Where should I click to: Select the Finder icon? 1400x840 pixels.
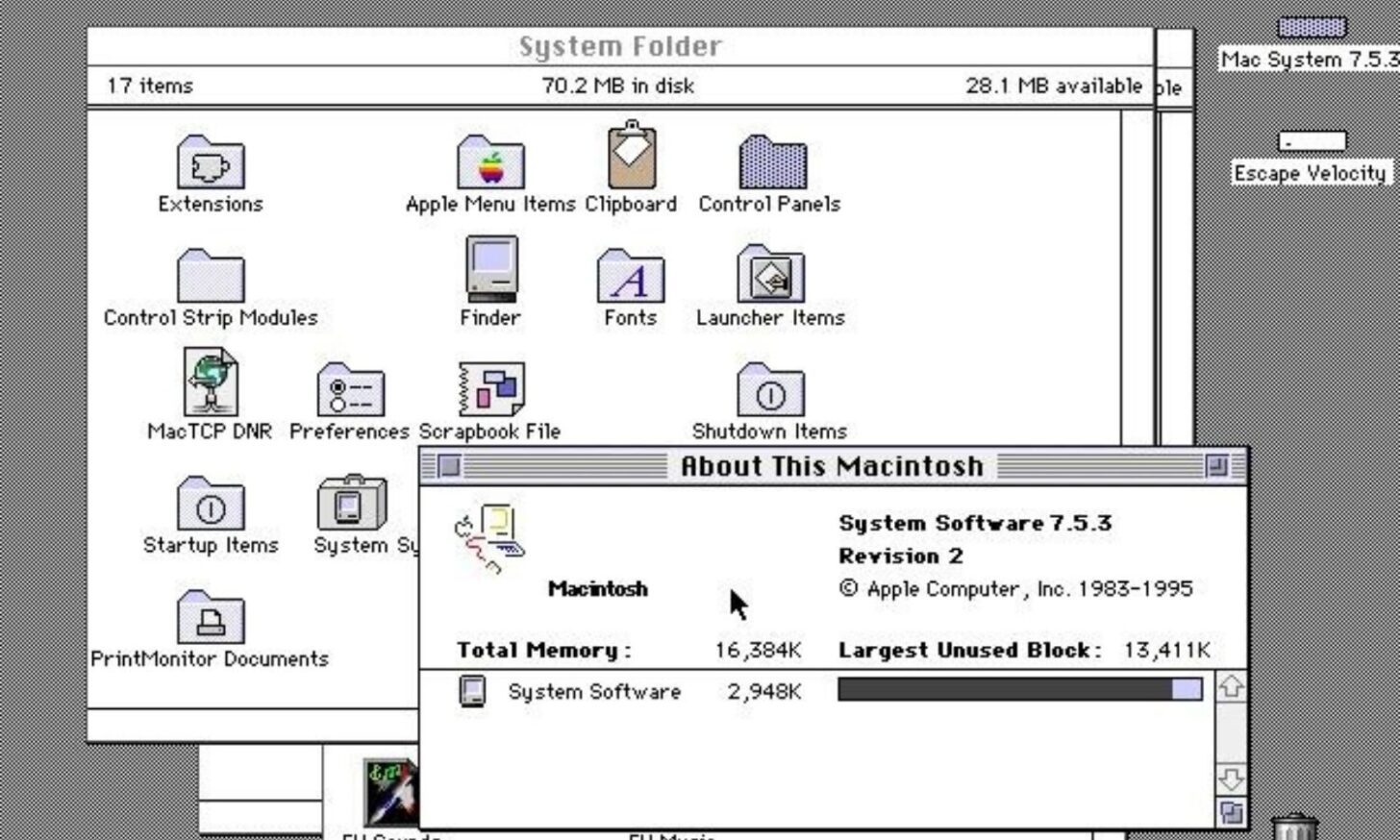[x=490, y=270]
